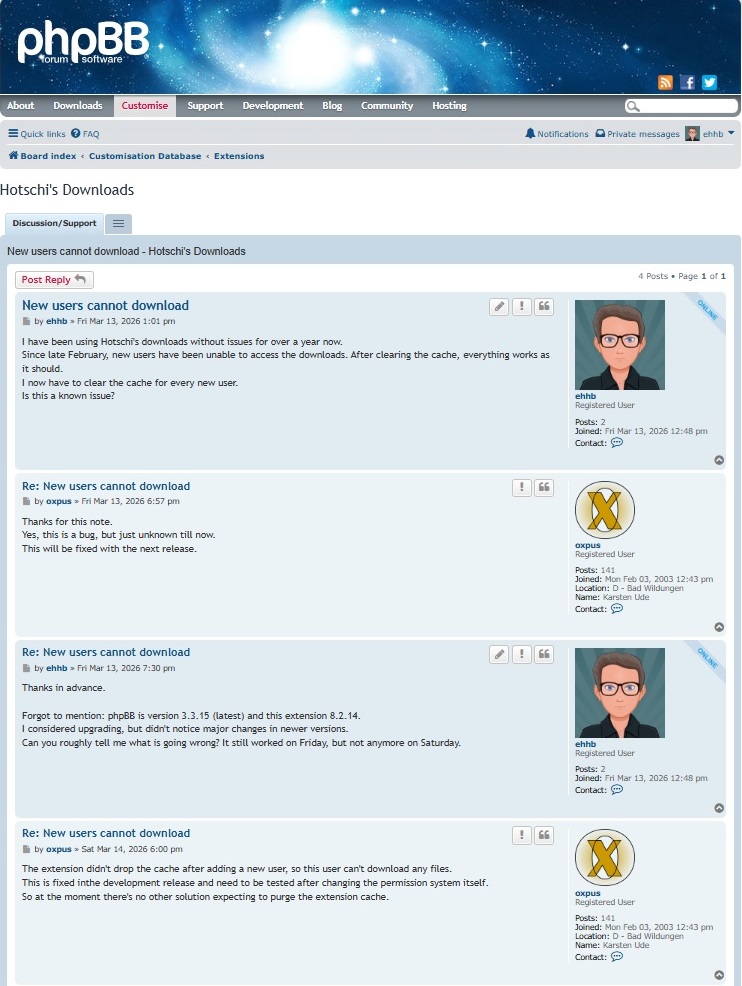Quote oxpus's Sat Mar 14 reply
Image resolution: width=742 pixels, height=986 pixels.
tap(544, 835)
